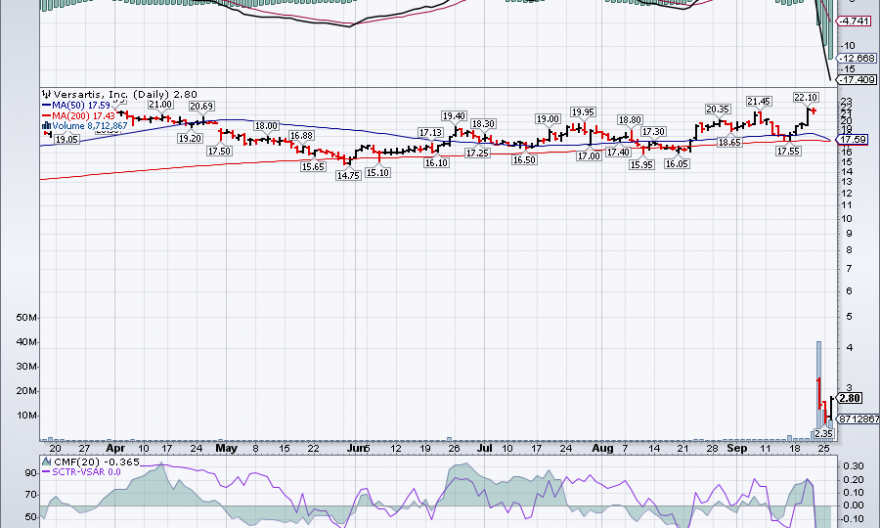This screenshot has width=880, height=528.
Task: Click the SCTR-VSAR 0.0 legend label
Action: 87,472
